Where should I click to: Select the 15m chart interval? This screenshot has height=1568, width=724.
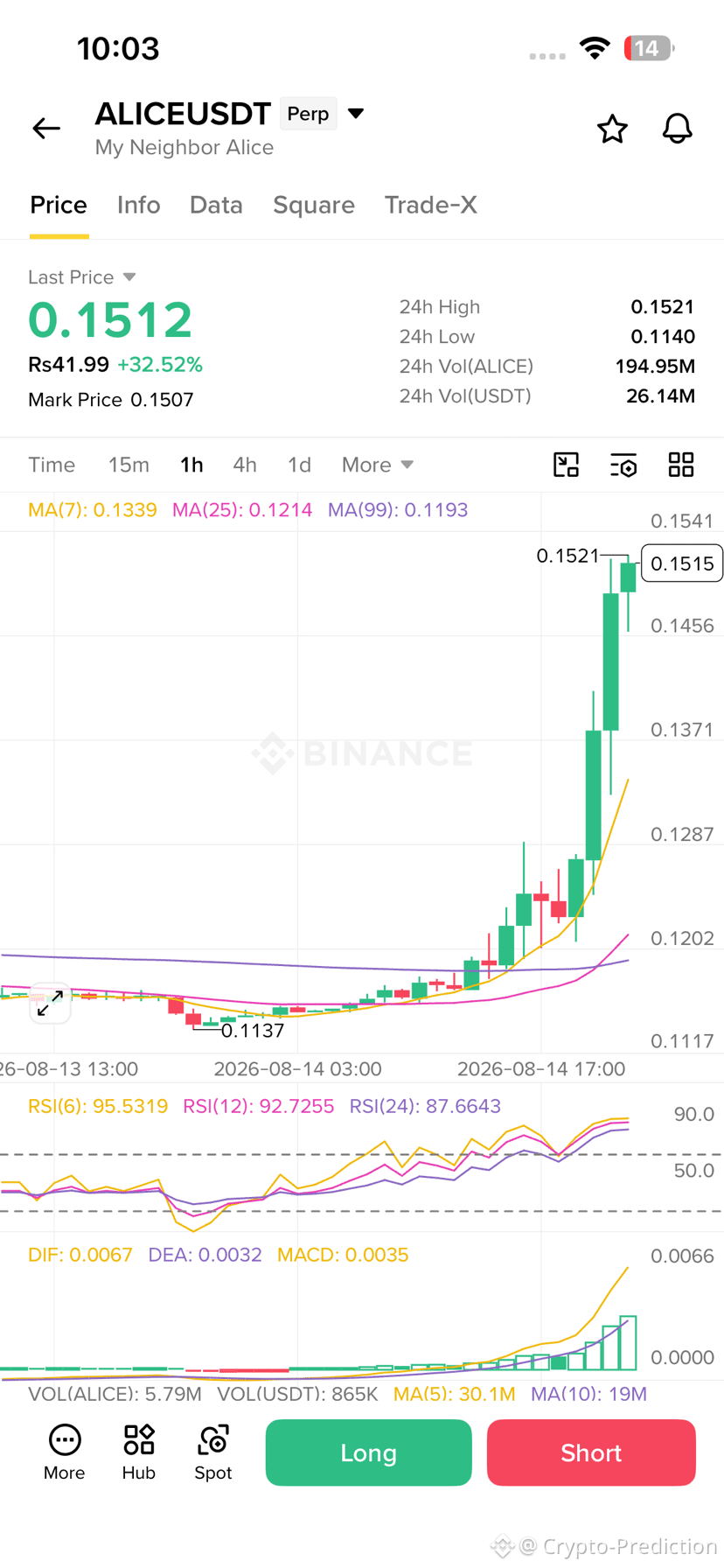click(129, 465)
